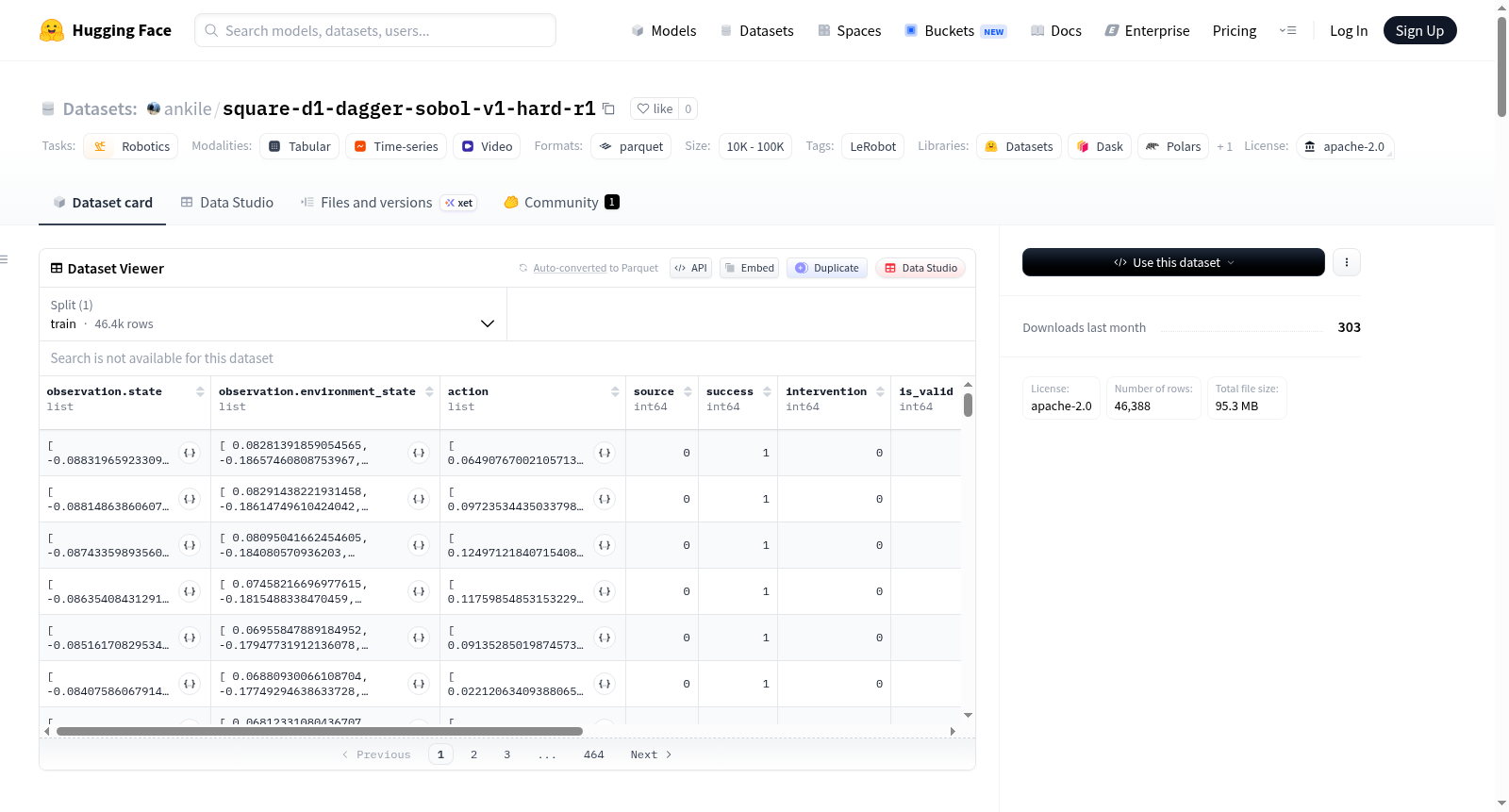Open Files and versions tab

pos(389,203)
